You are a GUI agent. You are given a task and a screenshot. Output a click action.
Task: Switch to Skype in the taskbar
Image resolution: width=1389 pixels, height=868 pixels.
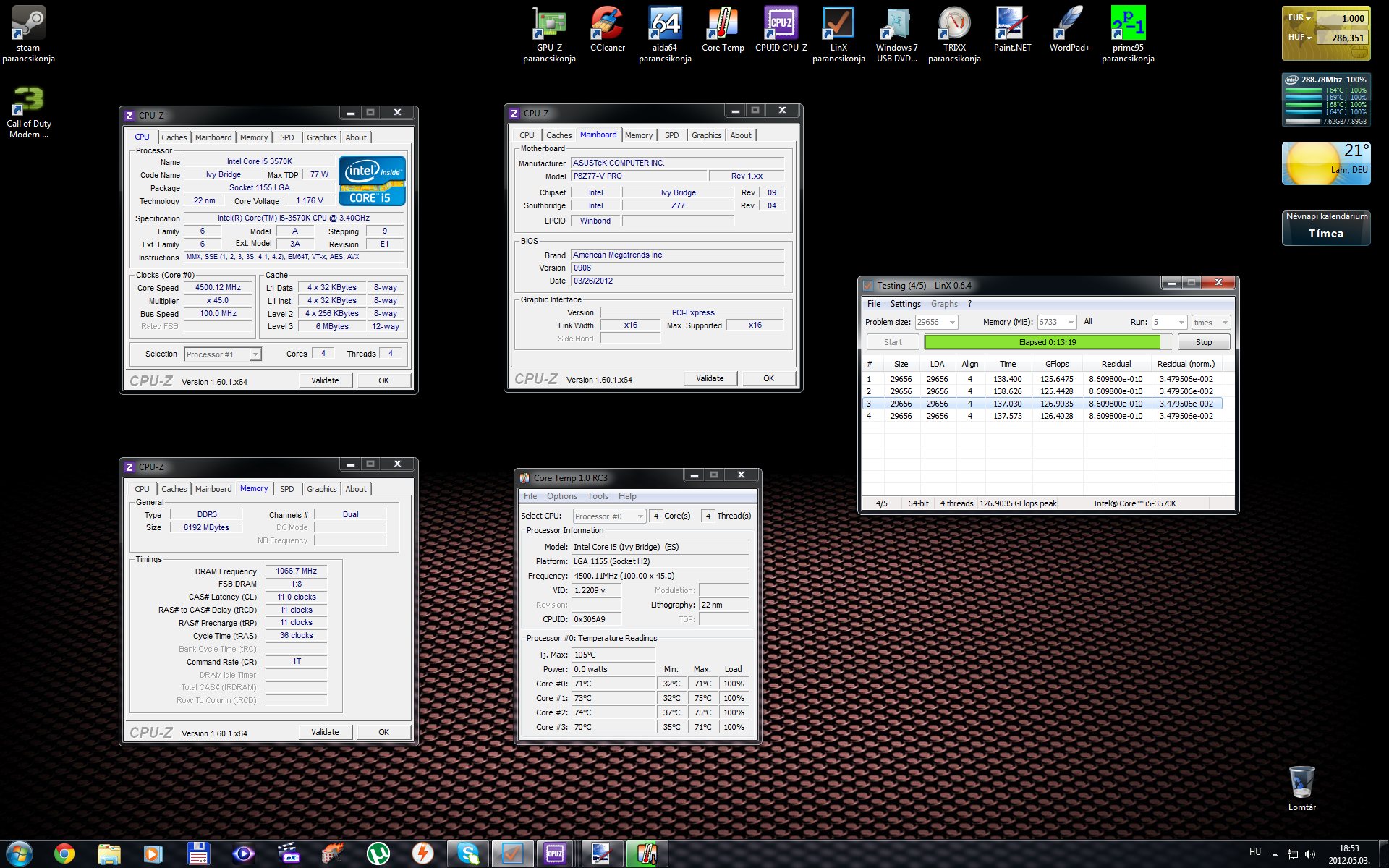pos(468,854)
